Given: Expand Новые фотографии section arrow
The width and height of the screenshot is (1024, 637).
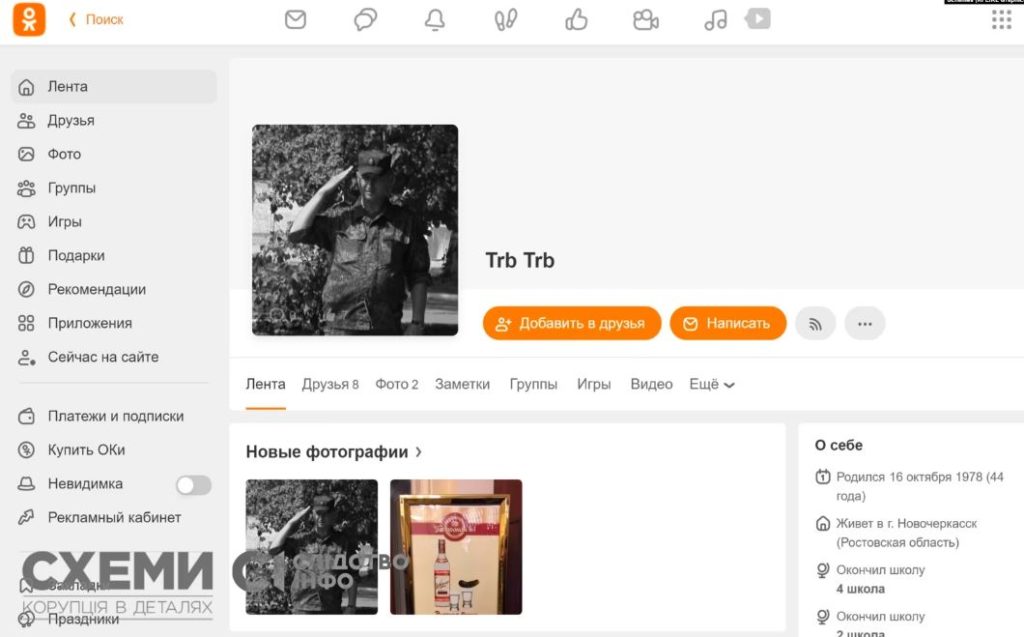Looking at the screenshot, I should (x=419, y=451).
